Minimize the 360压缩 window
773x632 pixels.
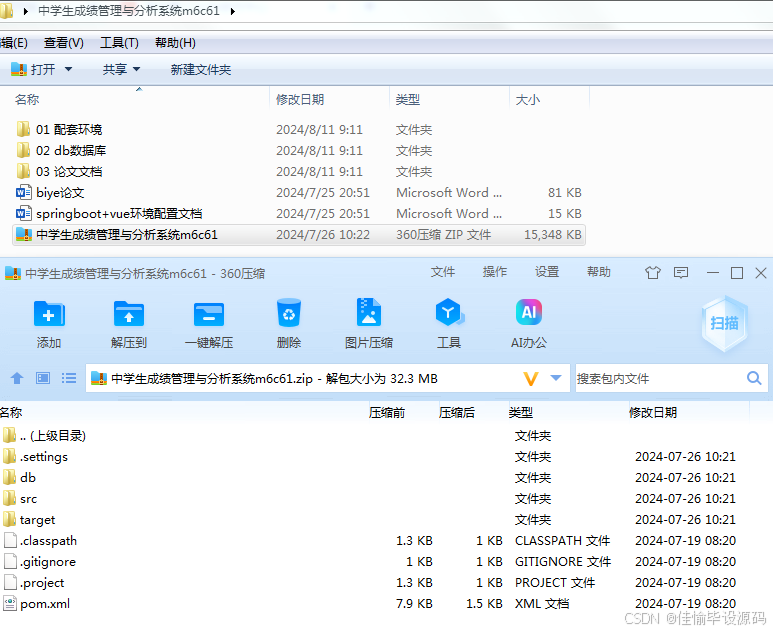(712, 273)
